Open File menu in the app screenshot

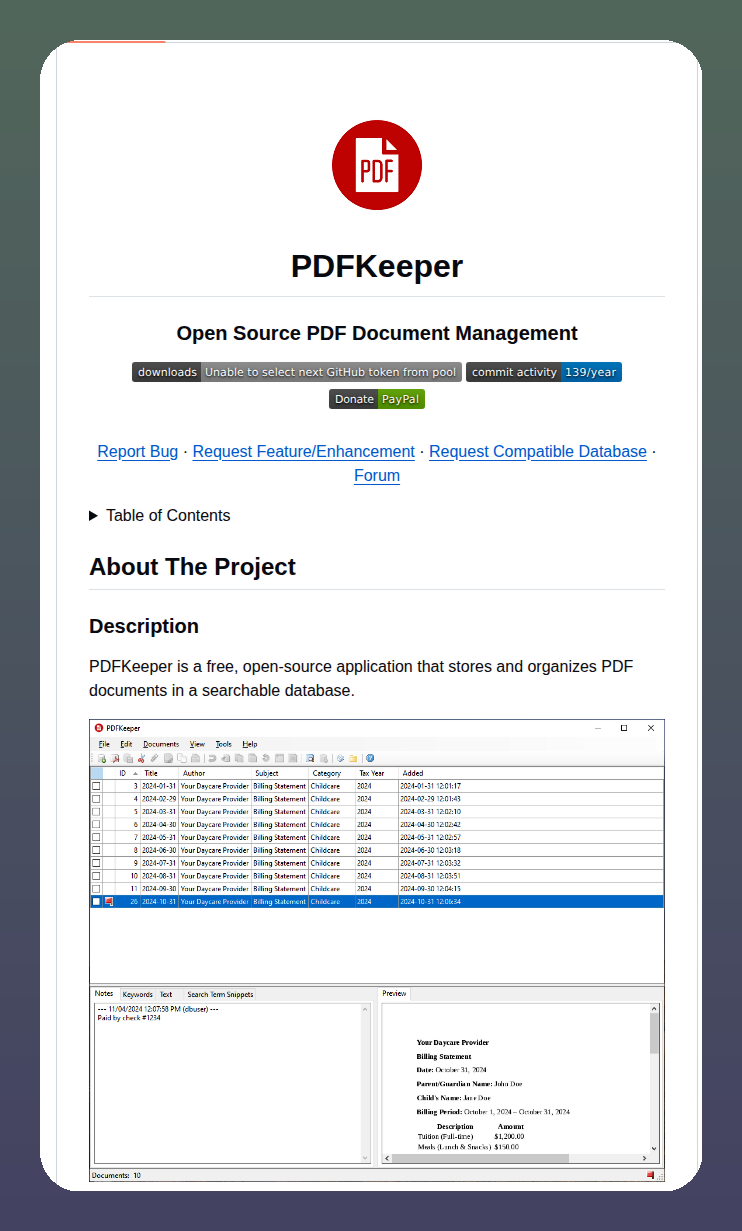104,744
